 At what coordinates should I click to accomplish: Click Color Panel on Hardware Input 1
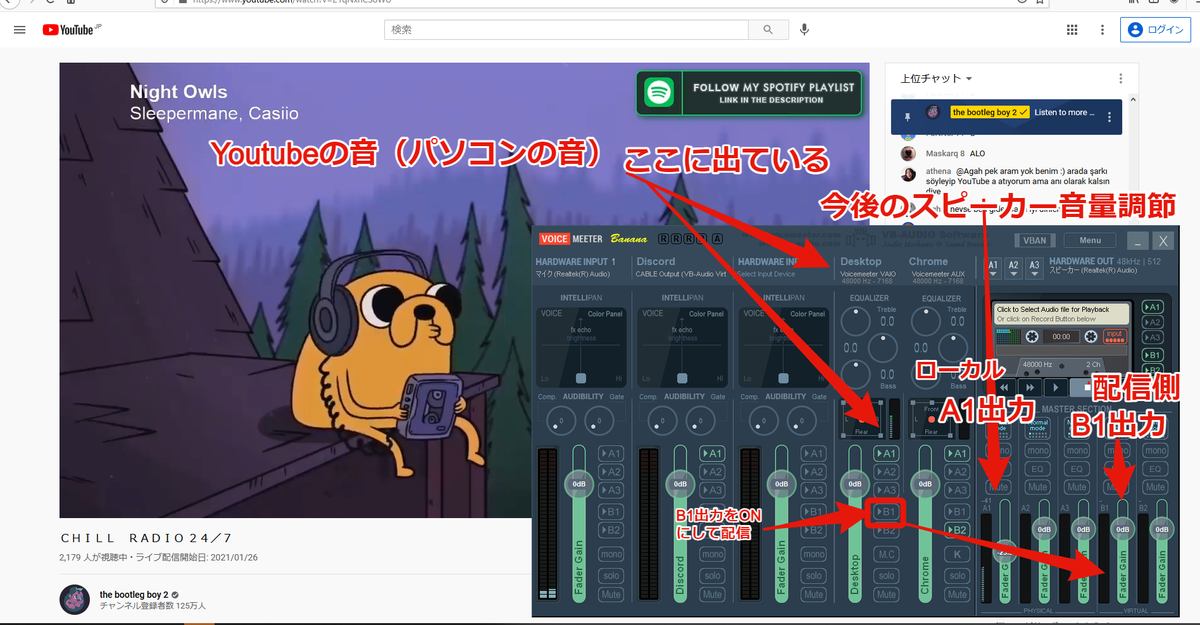point(605,314)
